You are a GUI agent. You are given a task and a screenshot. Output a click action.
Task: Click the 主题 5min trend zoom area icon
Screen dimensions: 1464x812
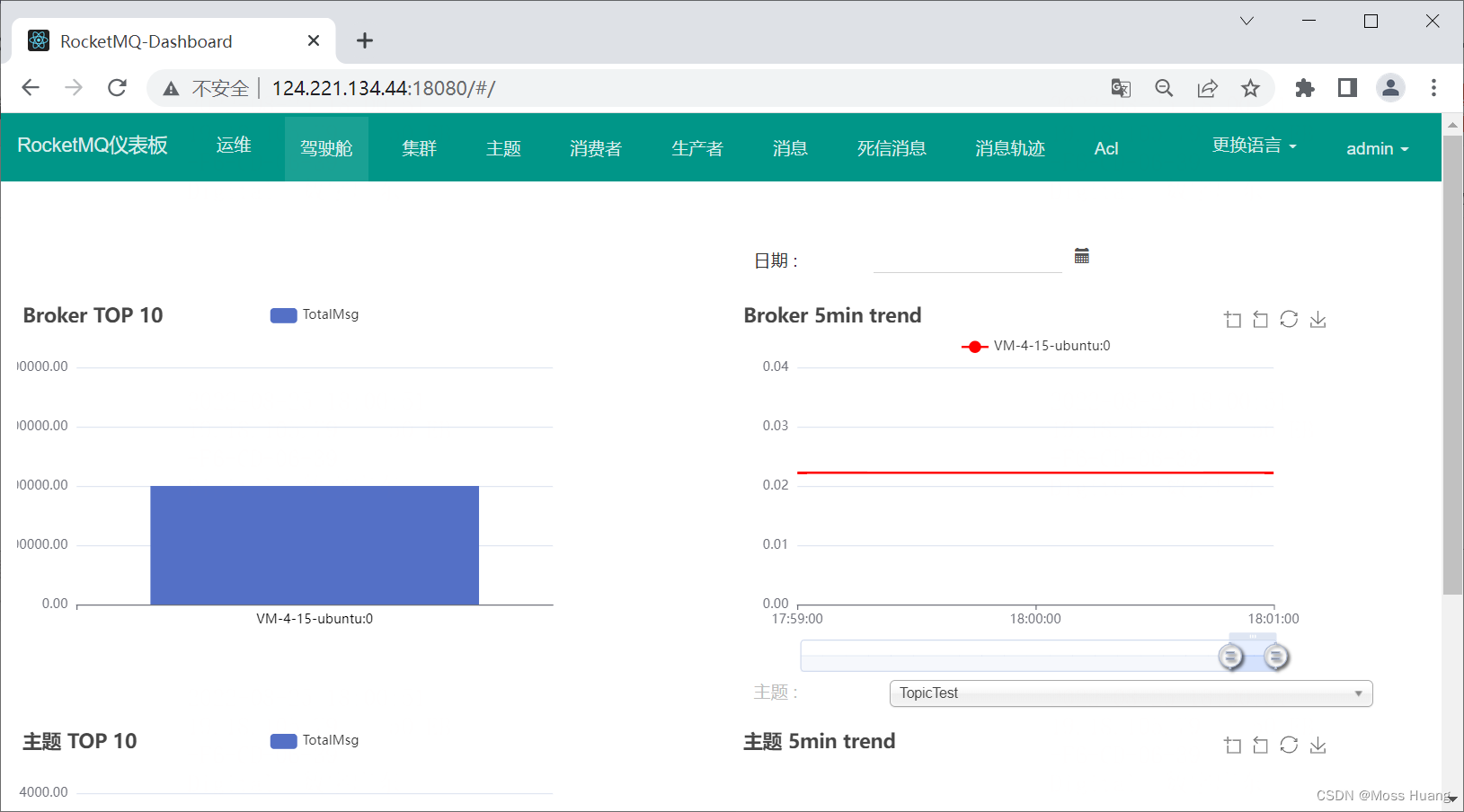[x=1232, y=746]
